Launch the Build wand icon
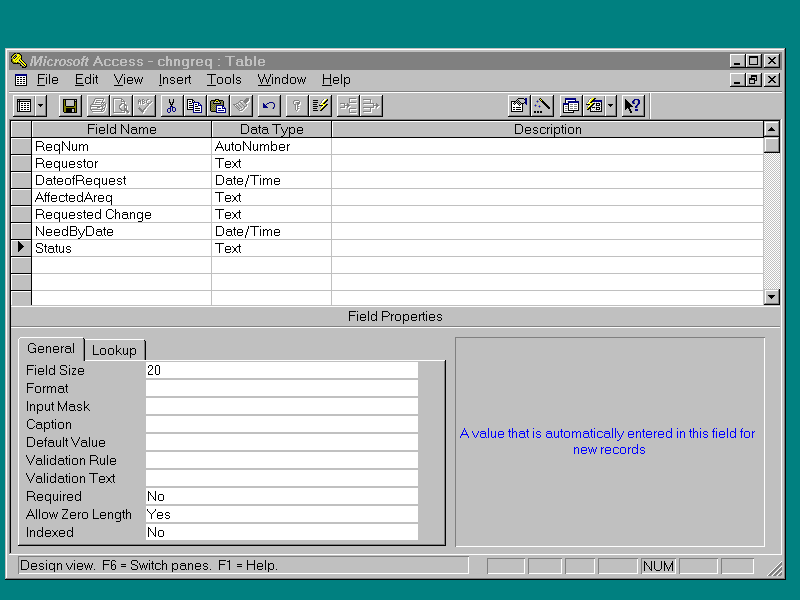Viewport: 800px width, 600px height. 542,105
